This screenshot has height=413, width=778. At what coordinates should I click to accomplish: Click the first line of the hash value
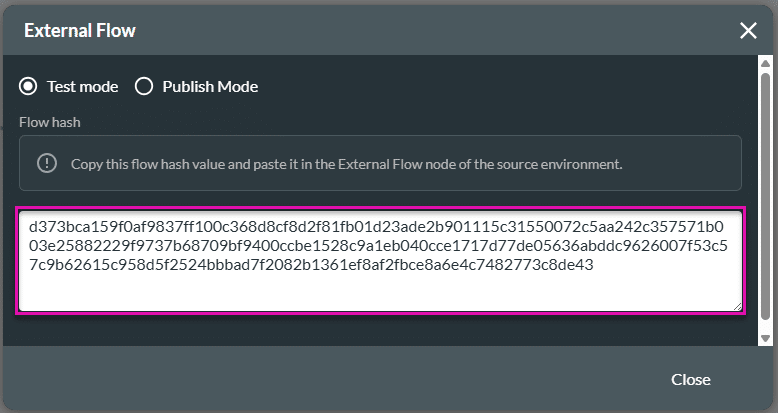click(x=380, y=227)
